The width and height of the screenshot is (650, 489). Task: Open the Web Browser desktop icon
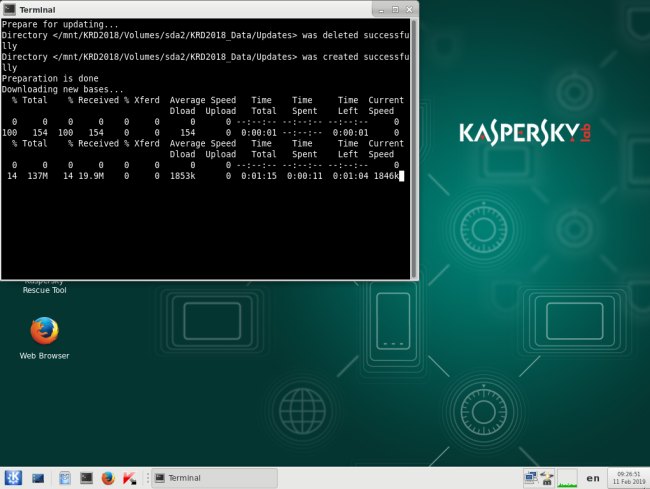pyautogui.click(x=44, y=331)
